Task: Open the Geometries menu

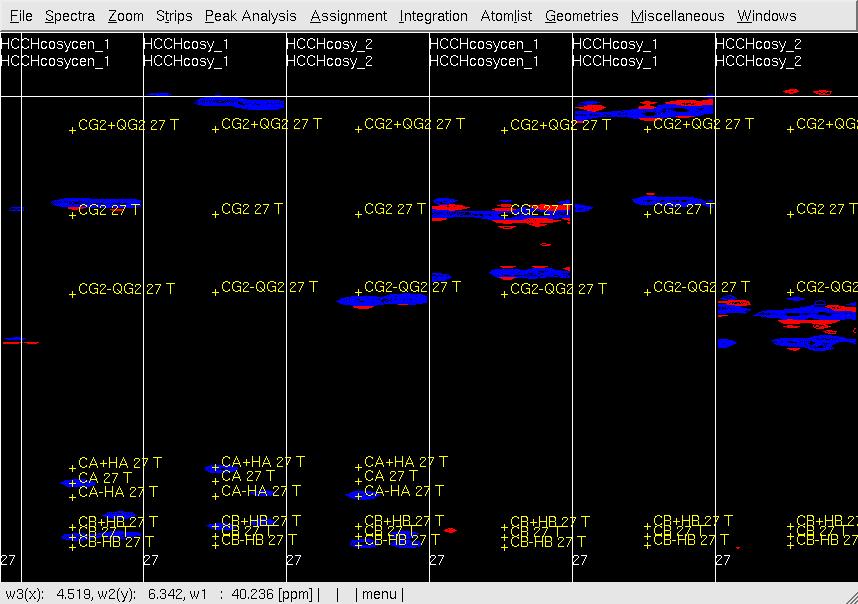Action: 581,16
